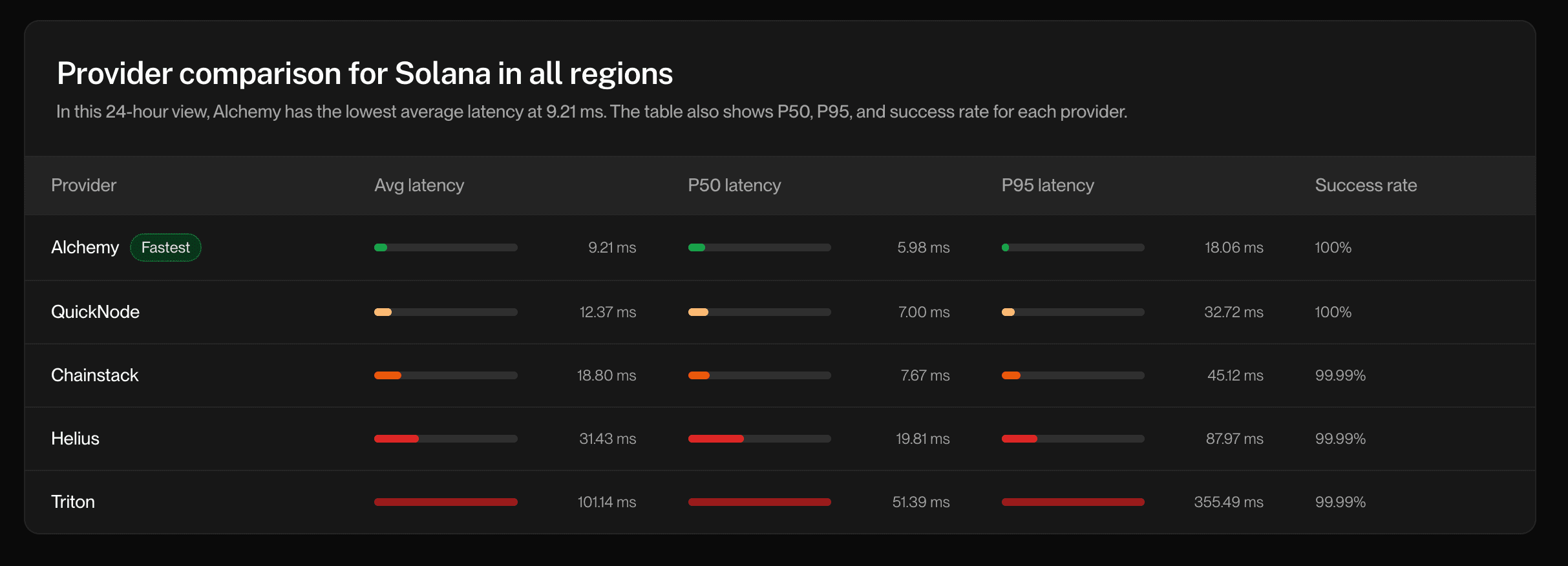Click the 18.80 ms value
The image size is (1568, 566).
[606, 375]
